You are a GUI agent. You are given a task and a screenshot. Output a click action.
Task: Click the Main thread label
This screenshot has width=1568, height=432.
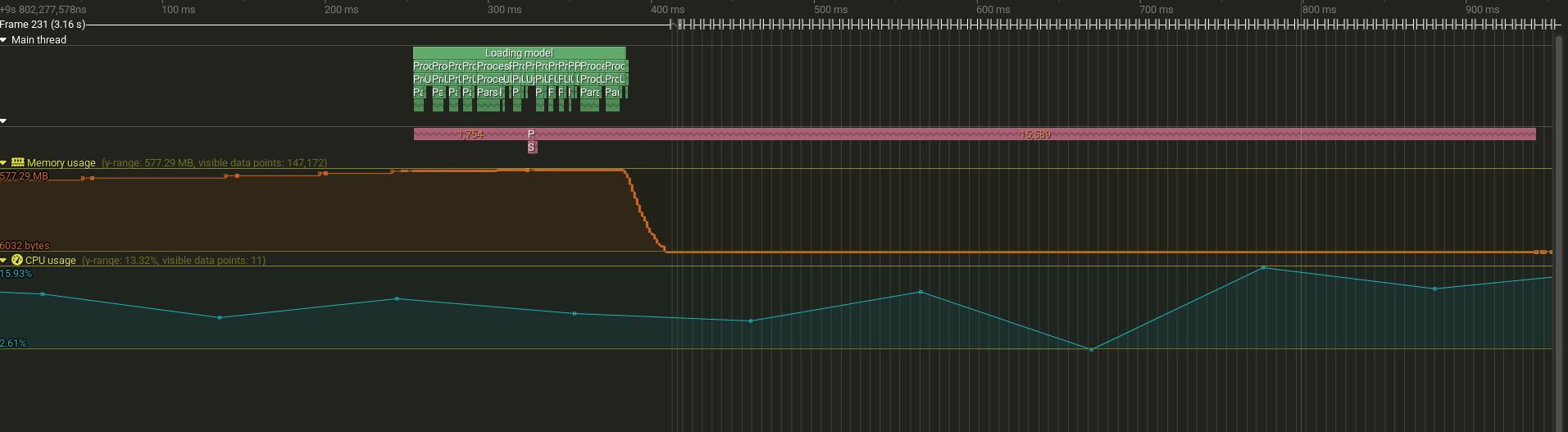tap(39, 39)
